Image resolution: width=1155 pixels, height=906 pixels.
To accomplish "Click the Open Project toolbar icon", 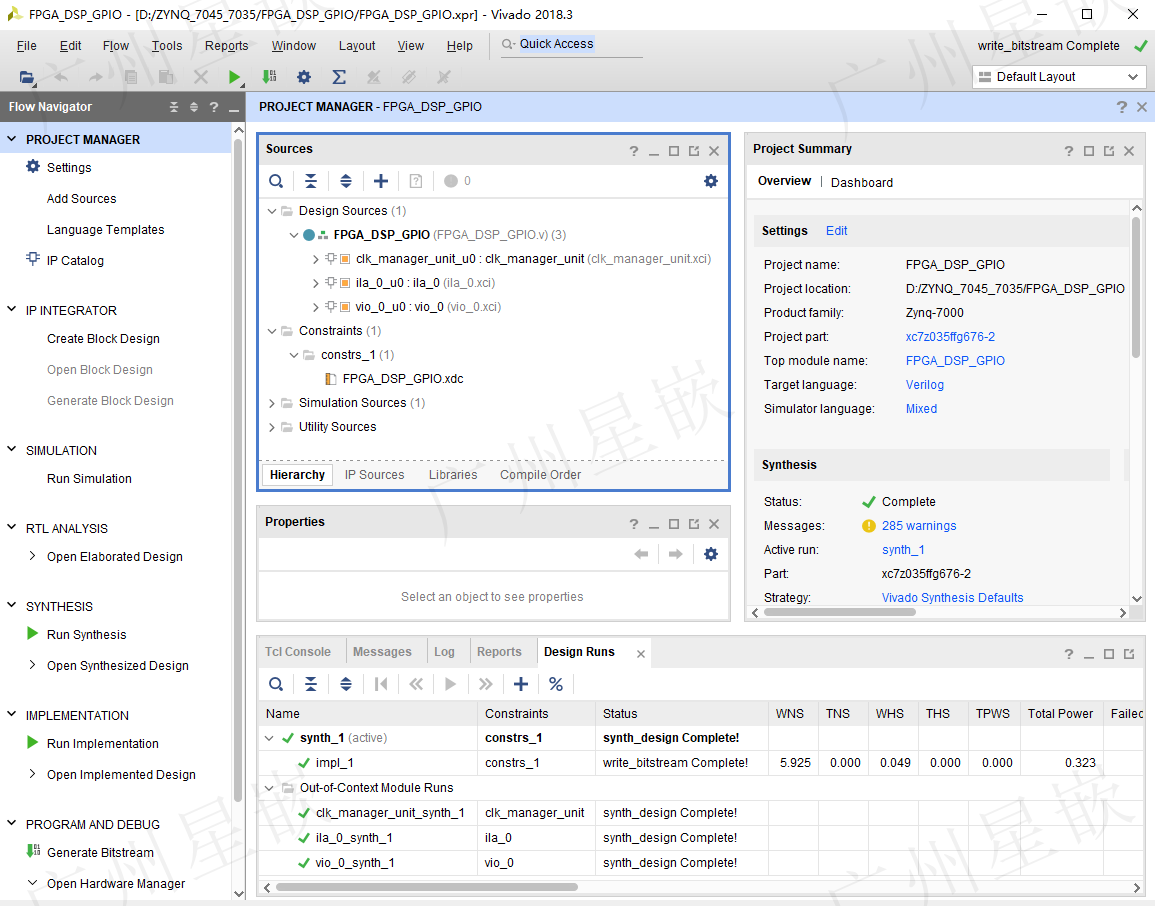I will click(x=27, y=77).
